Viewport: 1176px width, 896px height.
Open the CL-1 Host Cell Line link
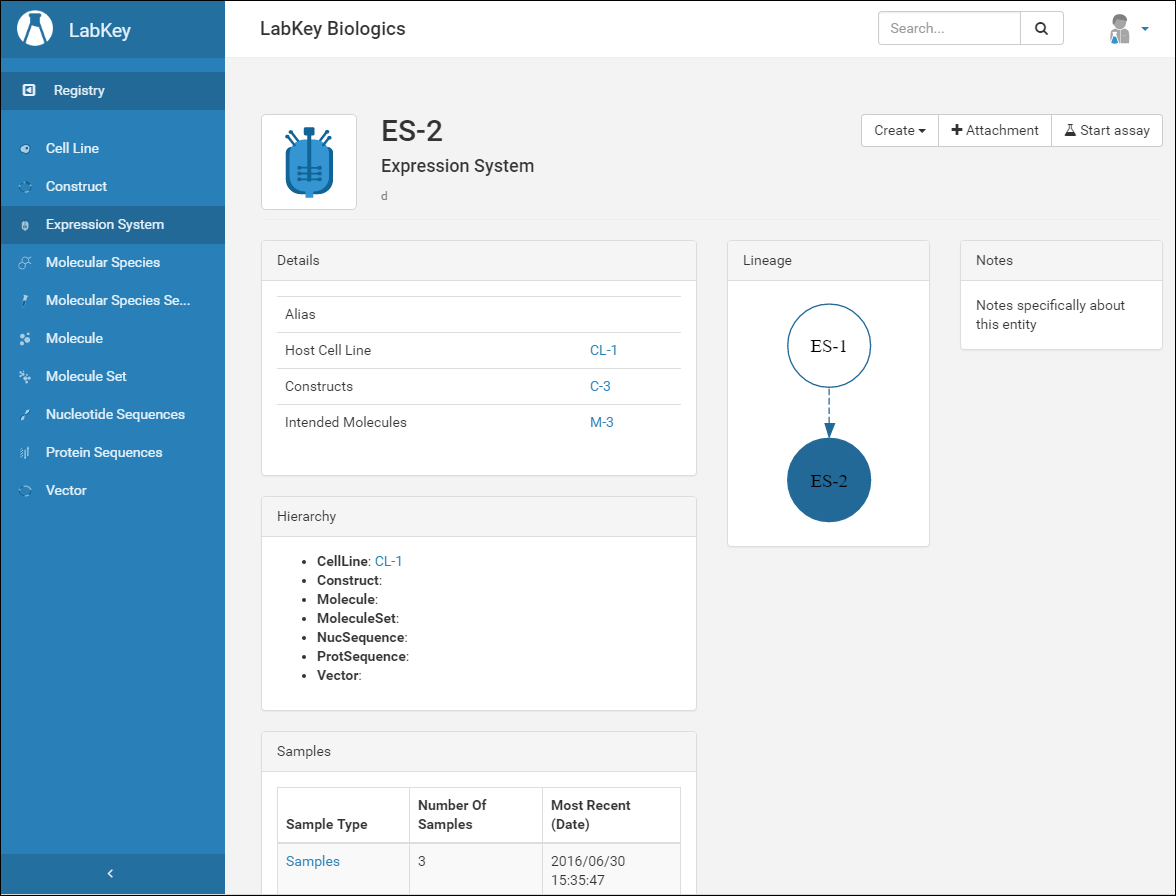coord(603,350)
